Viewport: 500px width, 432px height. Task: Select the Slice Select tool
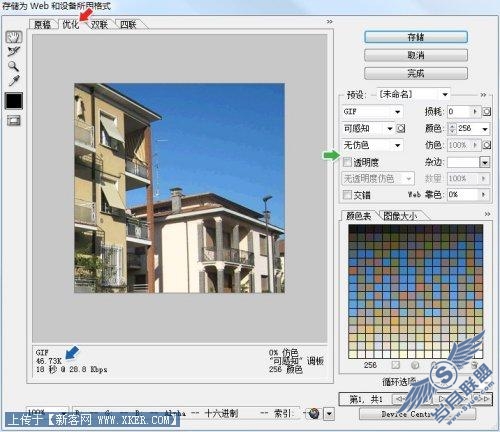point(14,52)
